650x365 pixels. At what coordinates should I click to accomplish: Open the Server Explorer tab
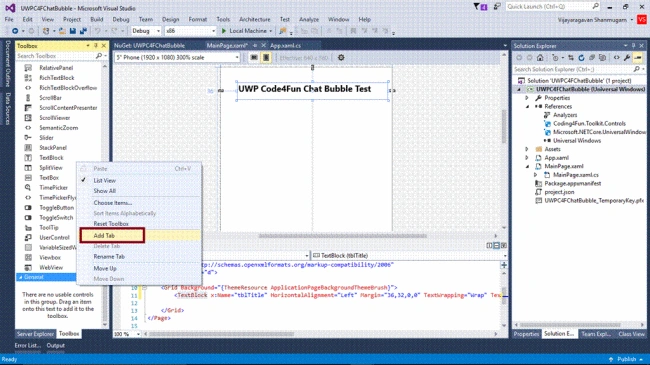(x=35, y=334)
